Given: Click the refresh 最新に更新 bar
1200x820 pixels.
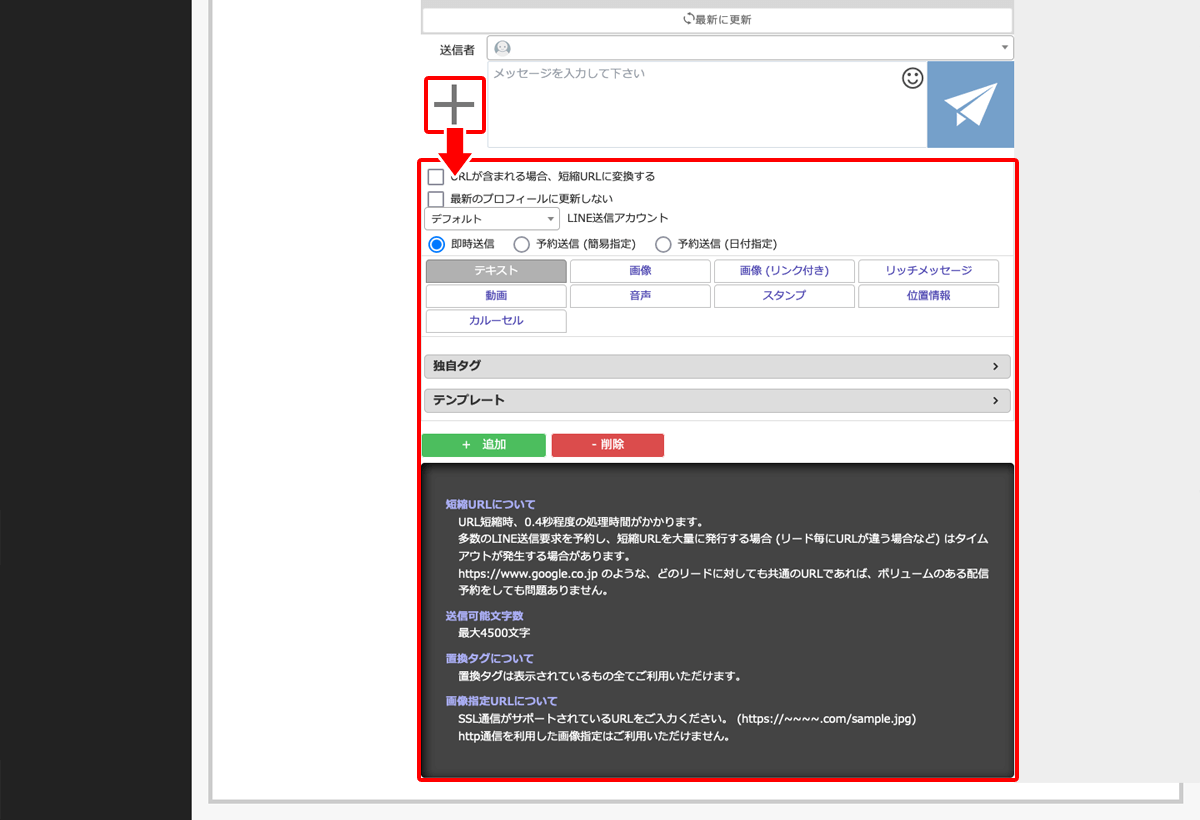Looking at the screenshot, I should 717,19.
